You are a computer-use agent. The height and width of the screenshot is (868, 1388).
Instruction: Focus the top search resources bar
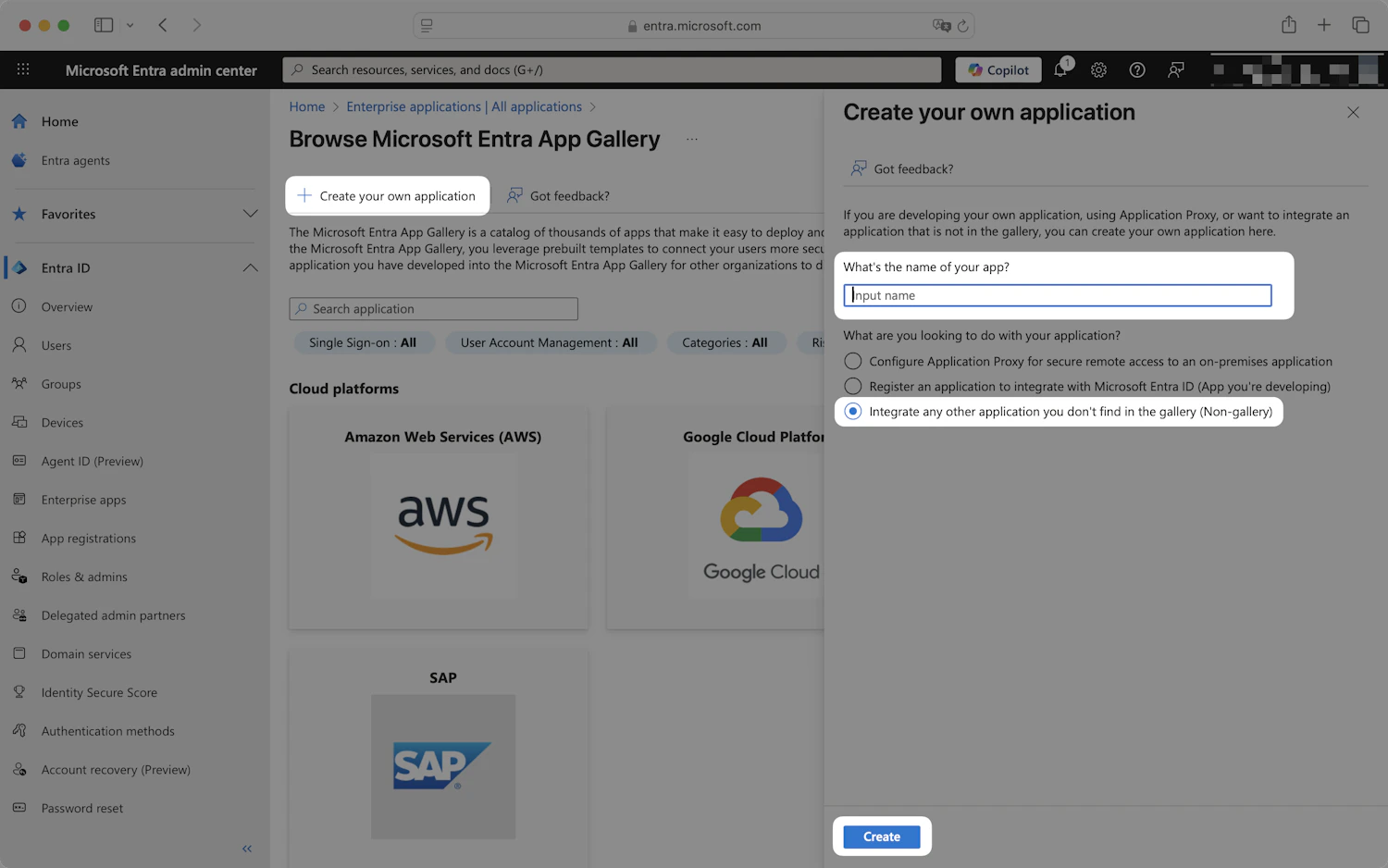pos(612,69)
